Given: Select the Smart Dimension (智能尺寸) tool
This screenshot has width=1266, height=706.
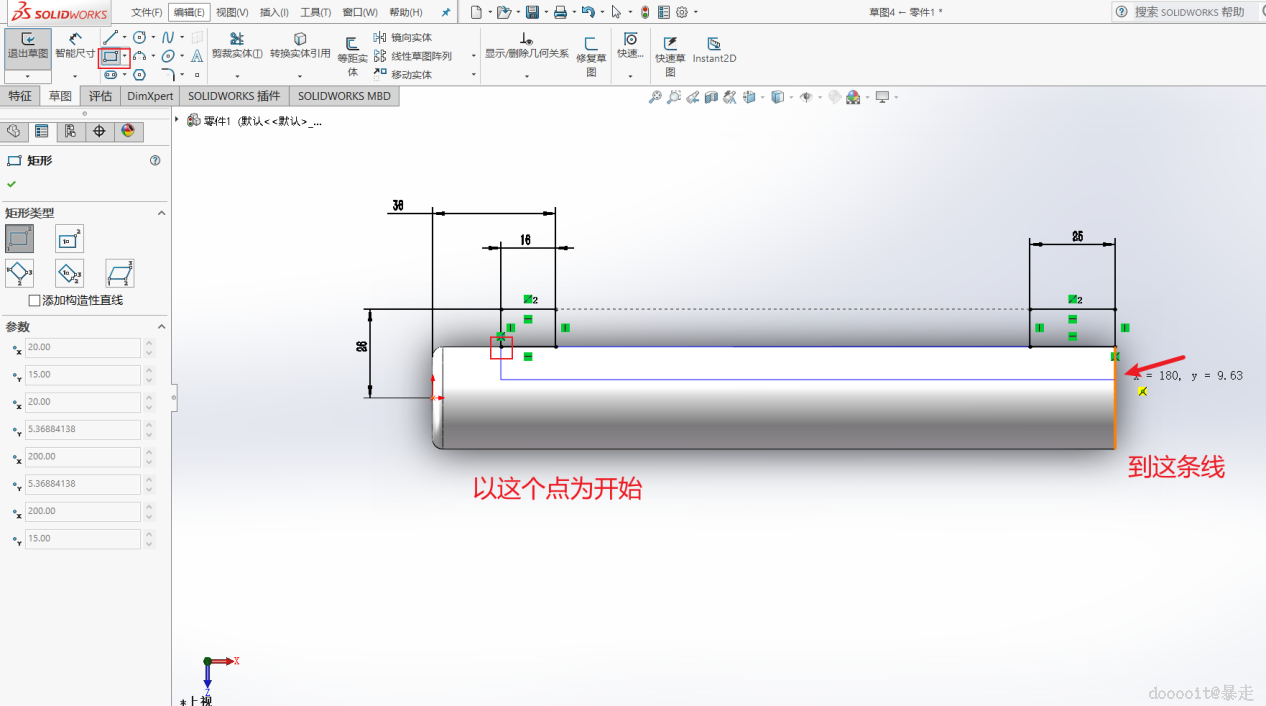Looking at the screenshot, I should (75, 46).
